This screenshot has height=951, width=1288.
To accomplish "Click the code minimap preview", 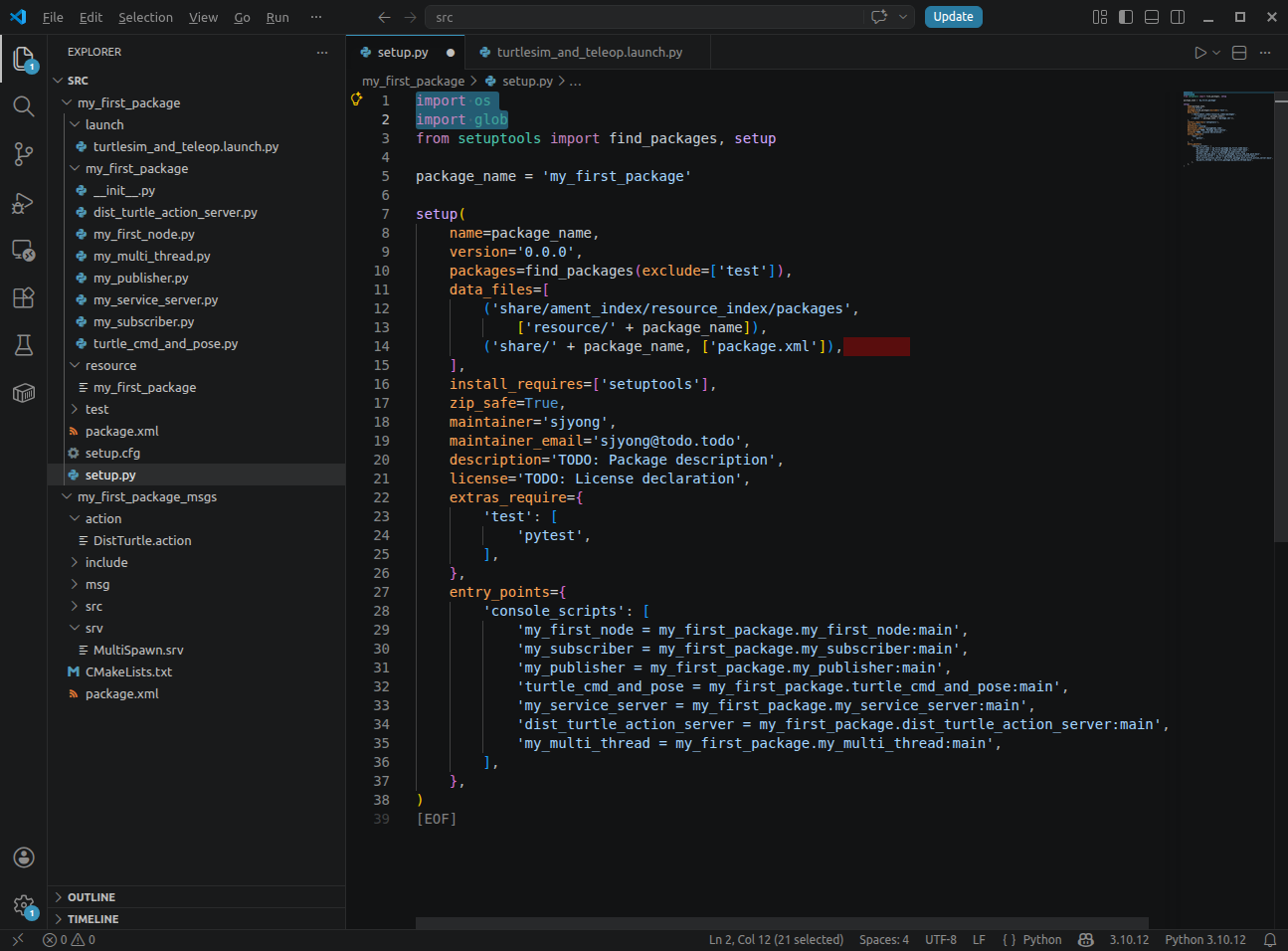I will tap(1227, 129).
